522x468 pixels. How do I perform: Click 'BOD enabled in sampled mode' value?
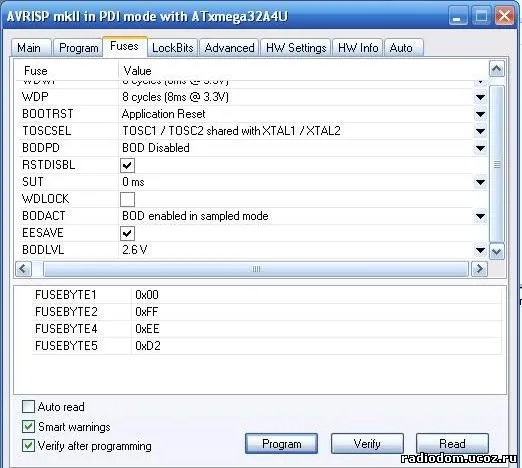195,216
